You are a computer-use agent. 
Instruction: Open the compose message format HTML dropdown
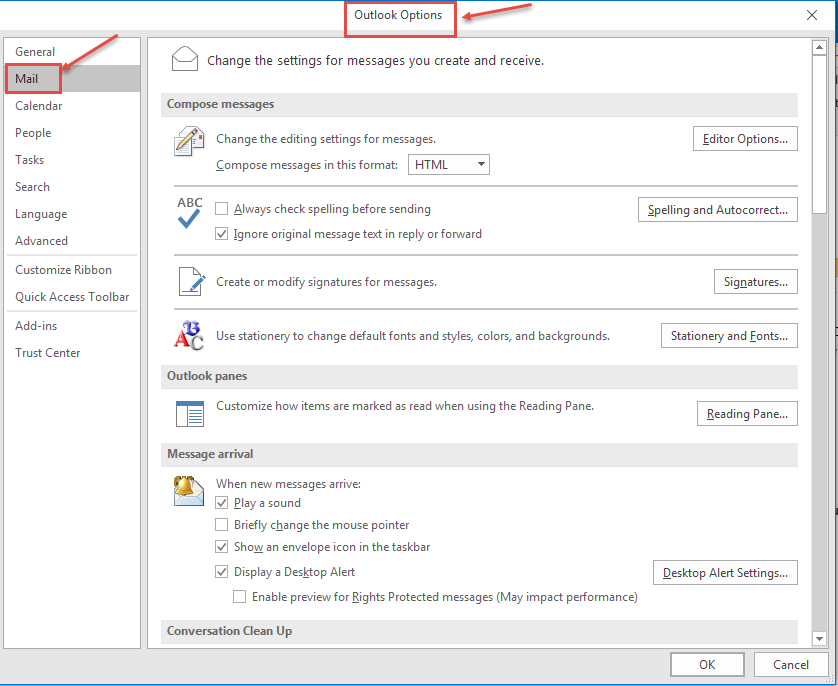(x=449, y=165)
